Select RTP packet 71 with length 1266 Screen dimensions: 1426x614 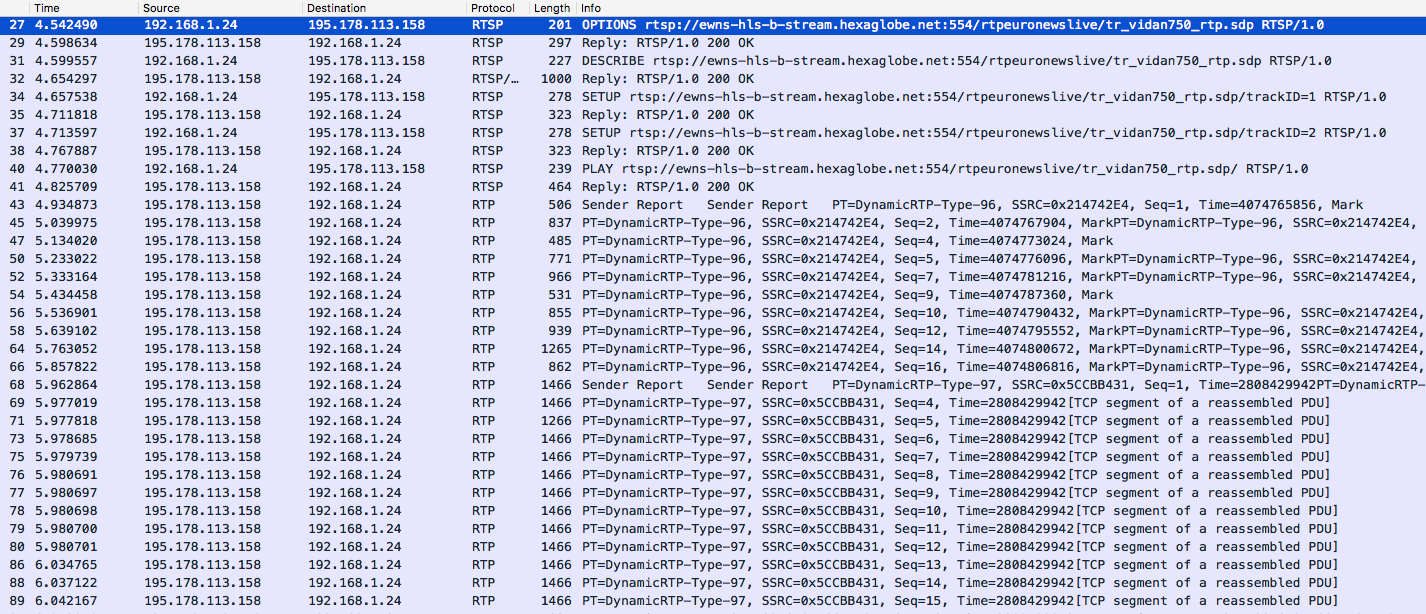[713, 421]
